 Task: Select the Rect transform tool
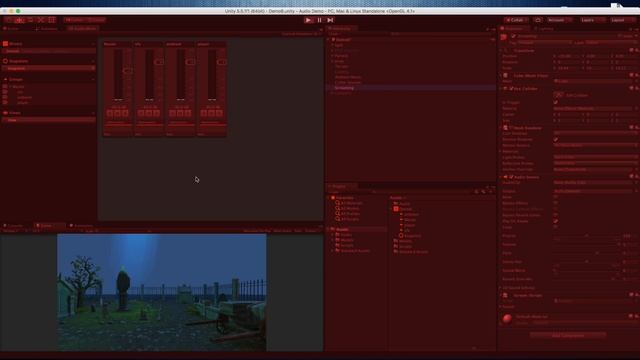point(51,20)
